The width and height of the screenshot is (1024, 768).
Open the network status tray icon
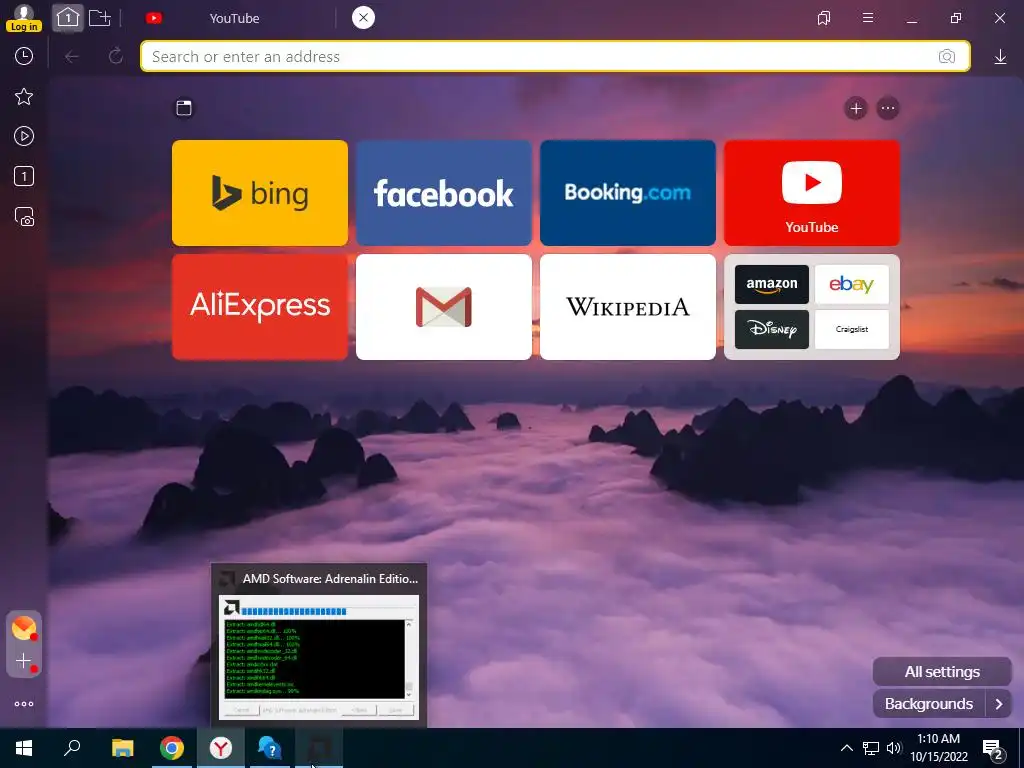click(x=871, y=748)
